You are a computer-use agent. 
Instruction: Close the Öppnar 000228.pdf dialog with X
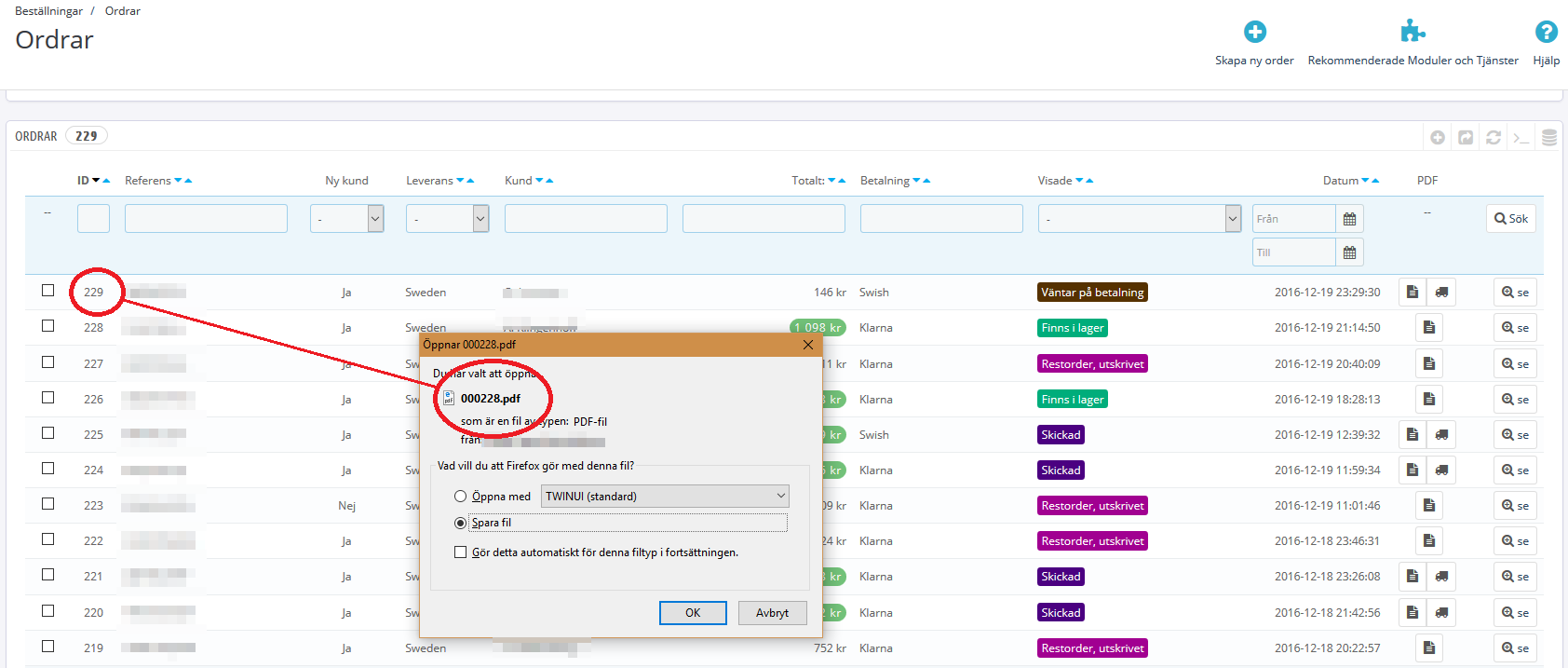point(808,345)
